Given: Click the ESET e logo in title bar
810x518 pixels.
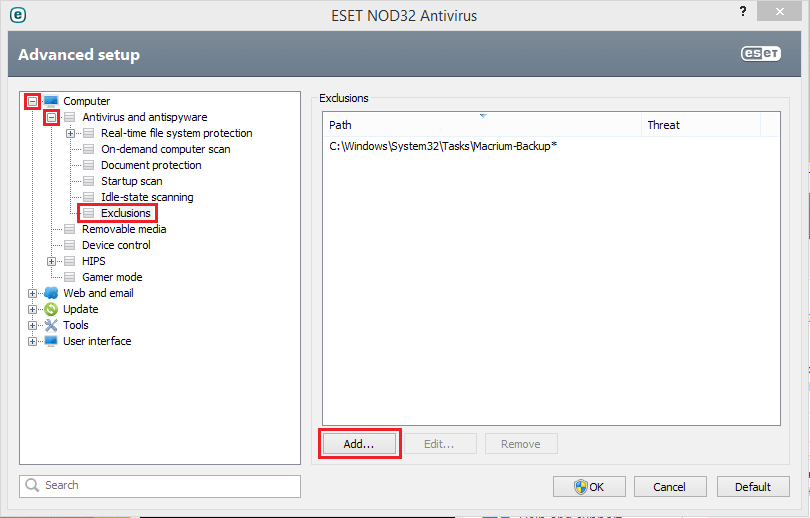Looking at the screenshot, I should 18,15.
